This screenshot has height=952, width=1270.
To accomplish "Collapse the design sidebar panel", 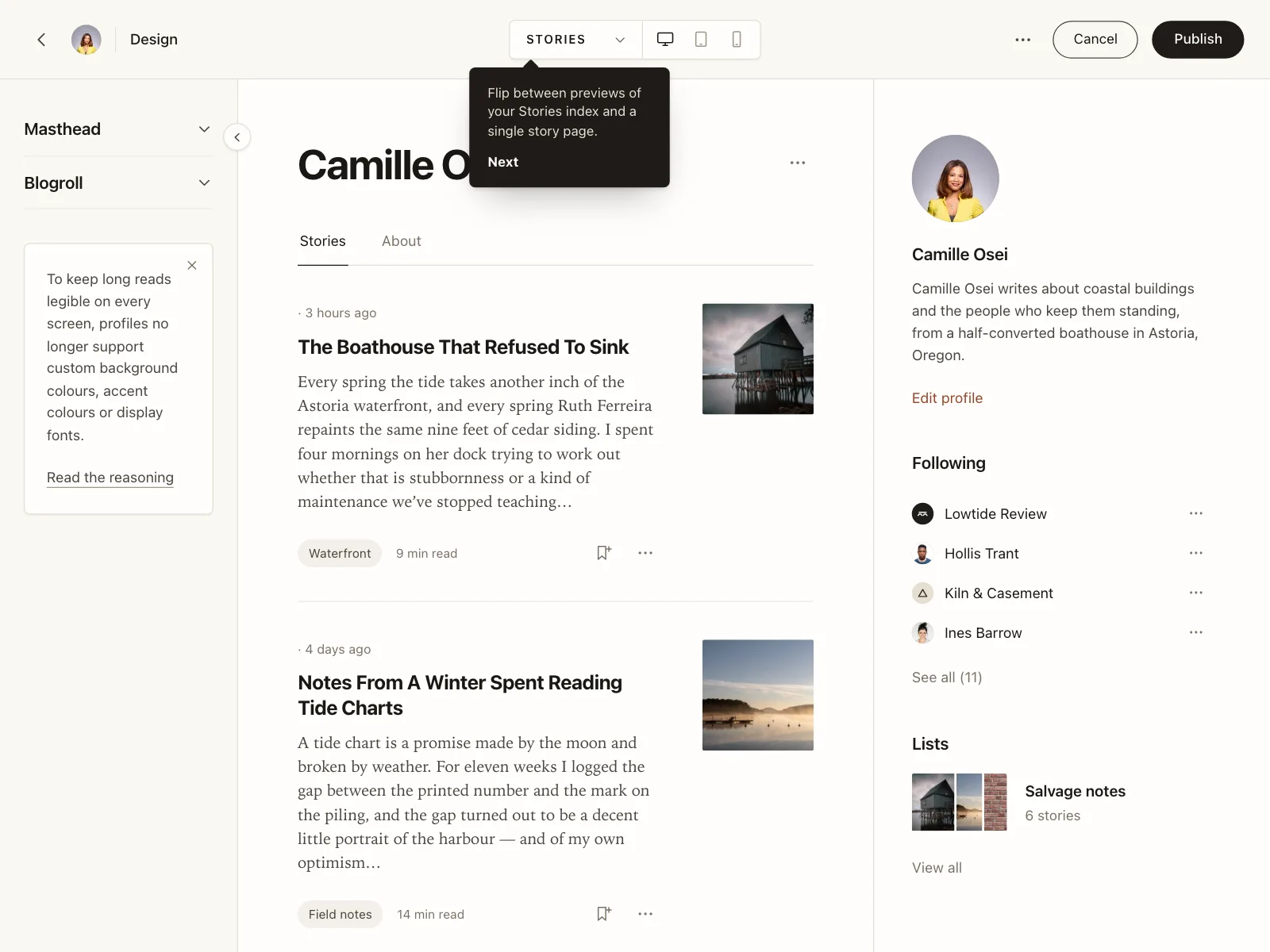I will 237,137.
